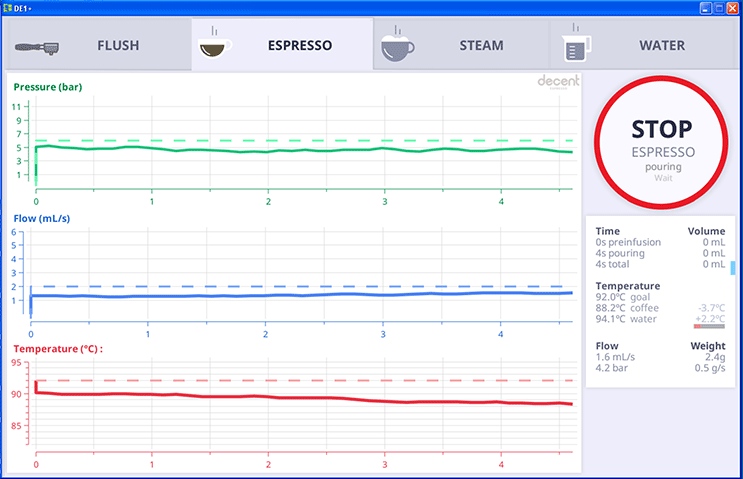The height and width of the screenshot is (479, 743).
Task: Click the Time section heading
Action: 607,231
